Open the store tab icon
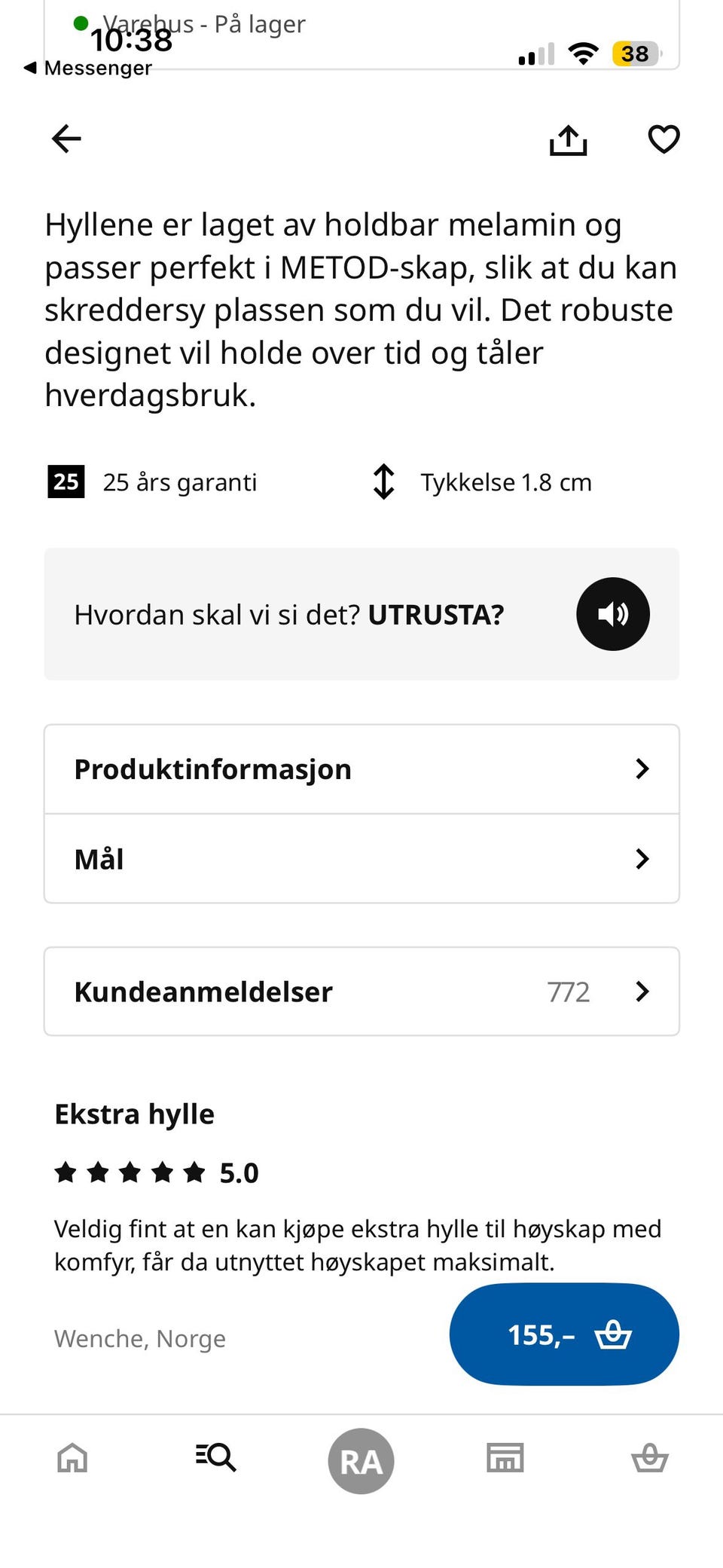 (505, 1457)
